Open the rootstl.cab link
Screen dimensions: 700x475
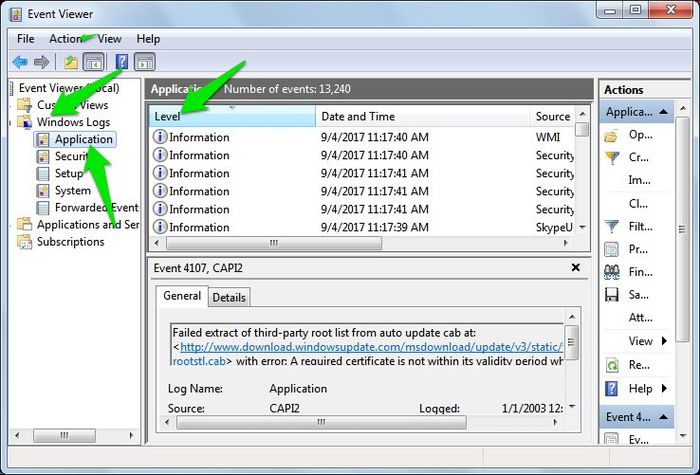pos(199,360)
